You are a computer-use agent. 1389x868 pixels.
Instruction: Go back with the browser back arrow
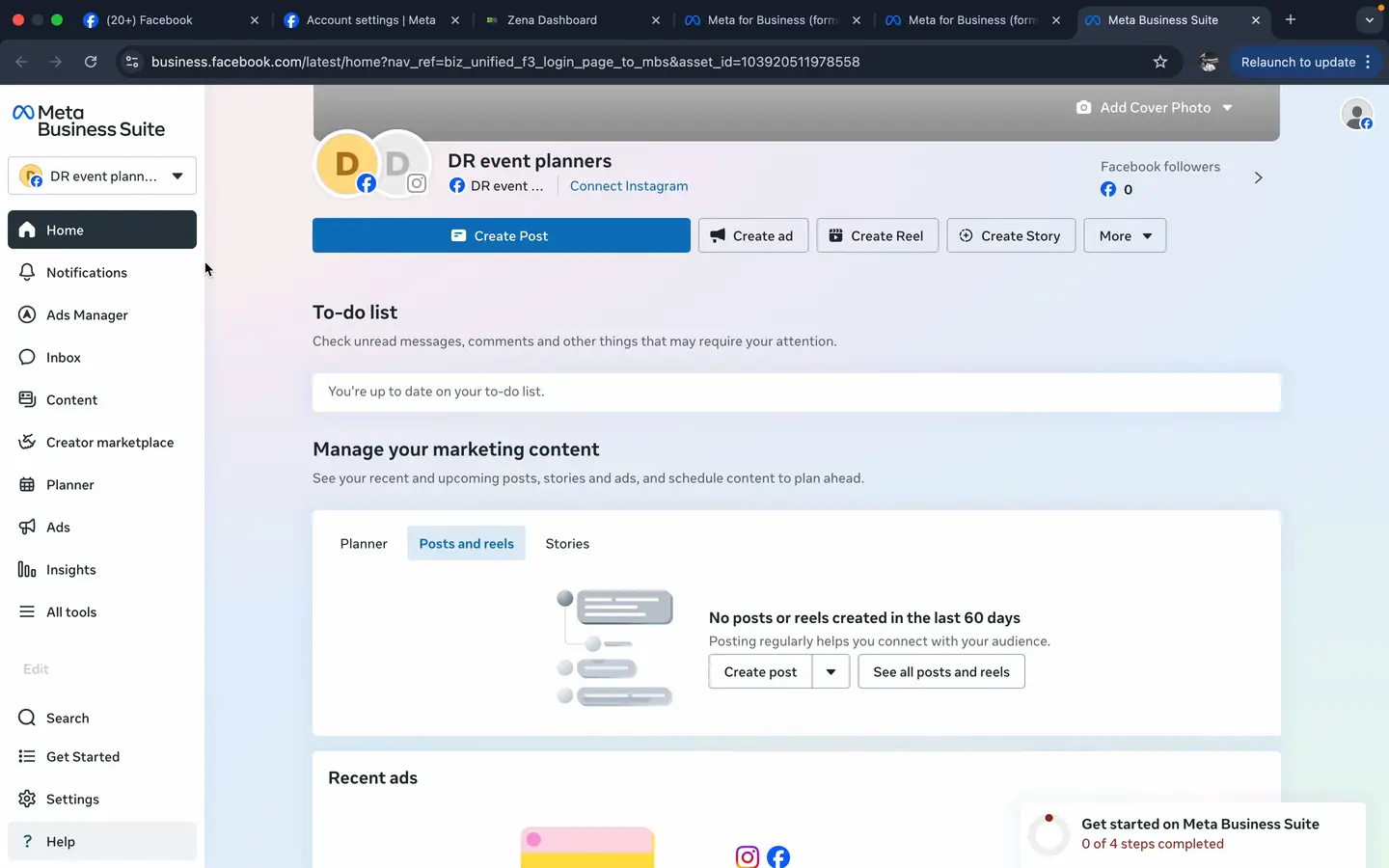[x=21, y=62]
